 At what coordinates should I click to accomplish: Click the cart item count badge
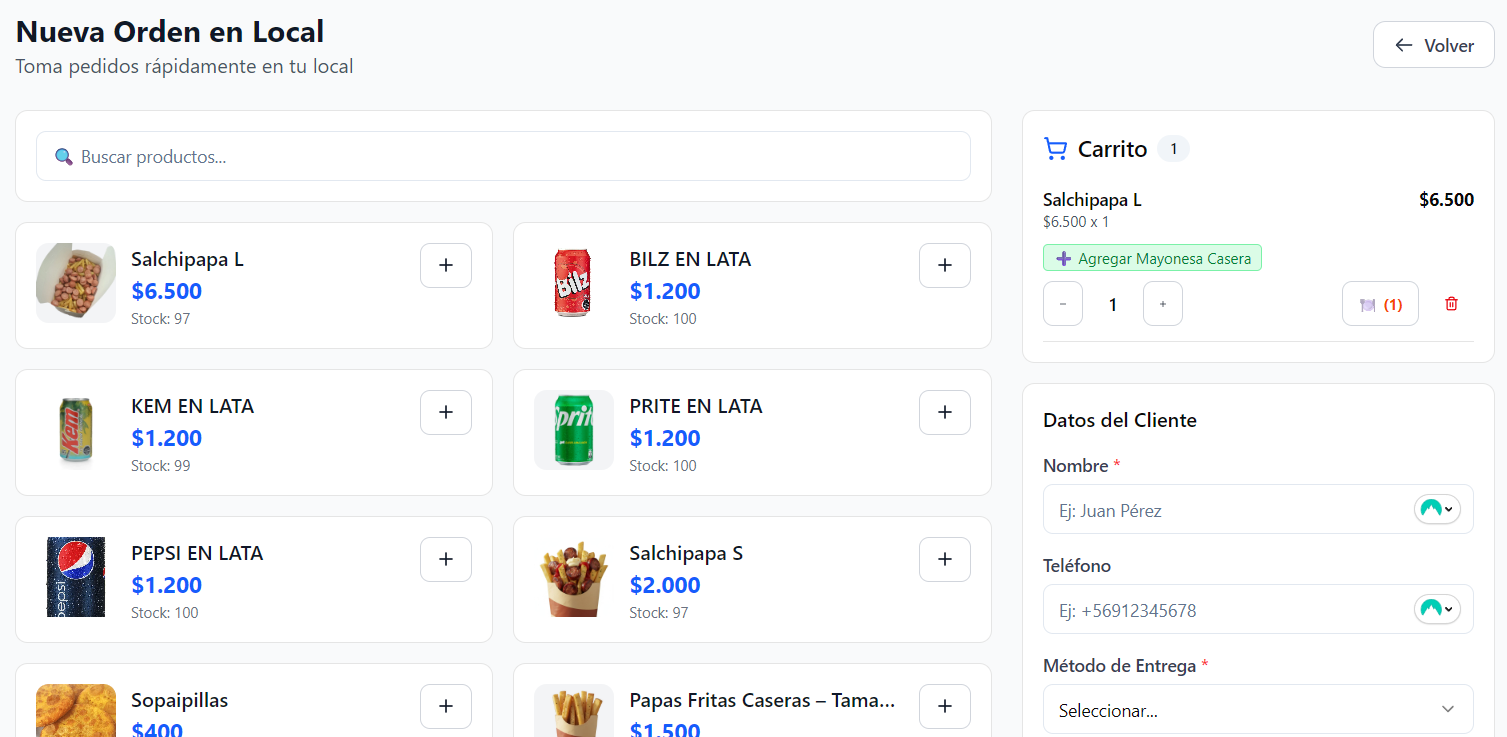1174,148
